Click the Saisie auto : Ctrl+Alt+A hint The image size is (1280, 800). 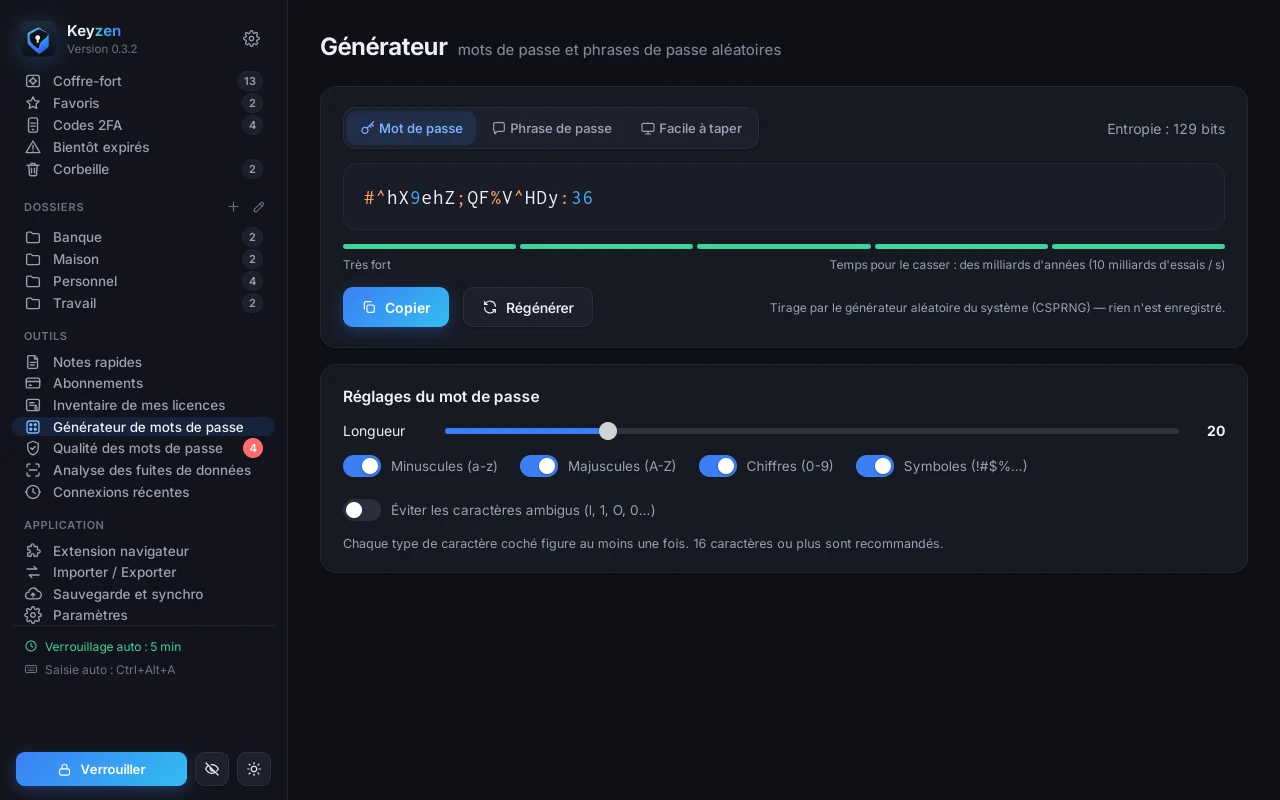[x=100, y=670]
